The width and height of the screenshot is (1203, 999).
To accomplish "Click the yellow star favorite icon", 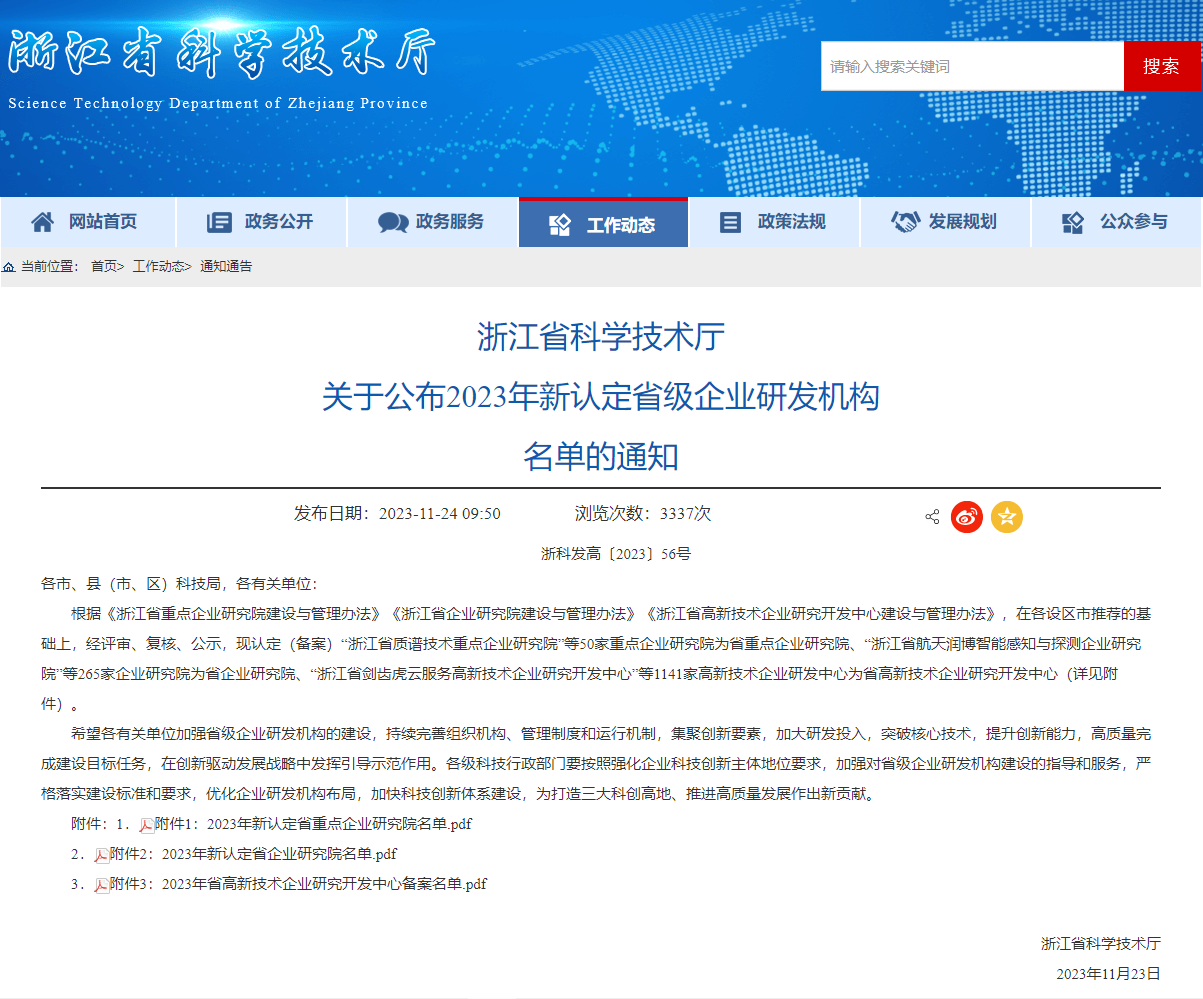I will [1007, 517].
